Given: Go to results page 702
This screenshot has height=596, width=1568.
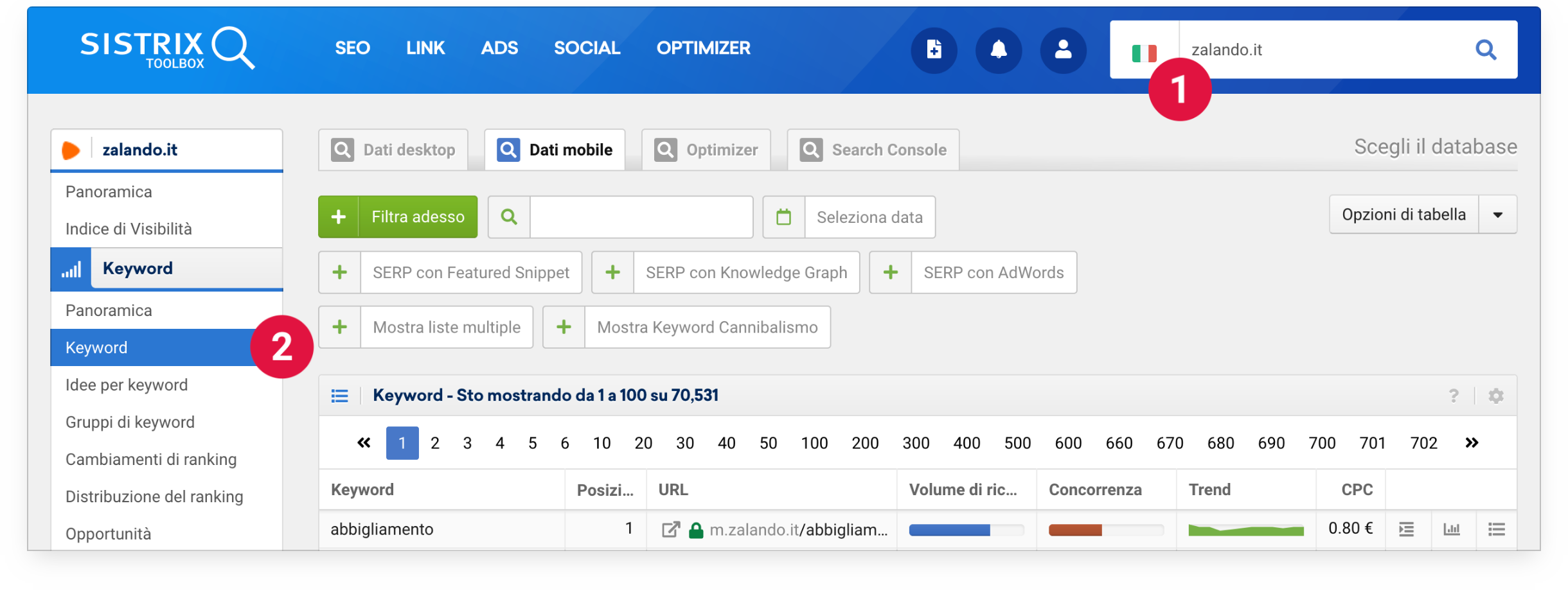Looking at the screenshot, I should [1423, 443].
